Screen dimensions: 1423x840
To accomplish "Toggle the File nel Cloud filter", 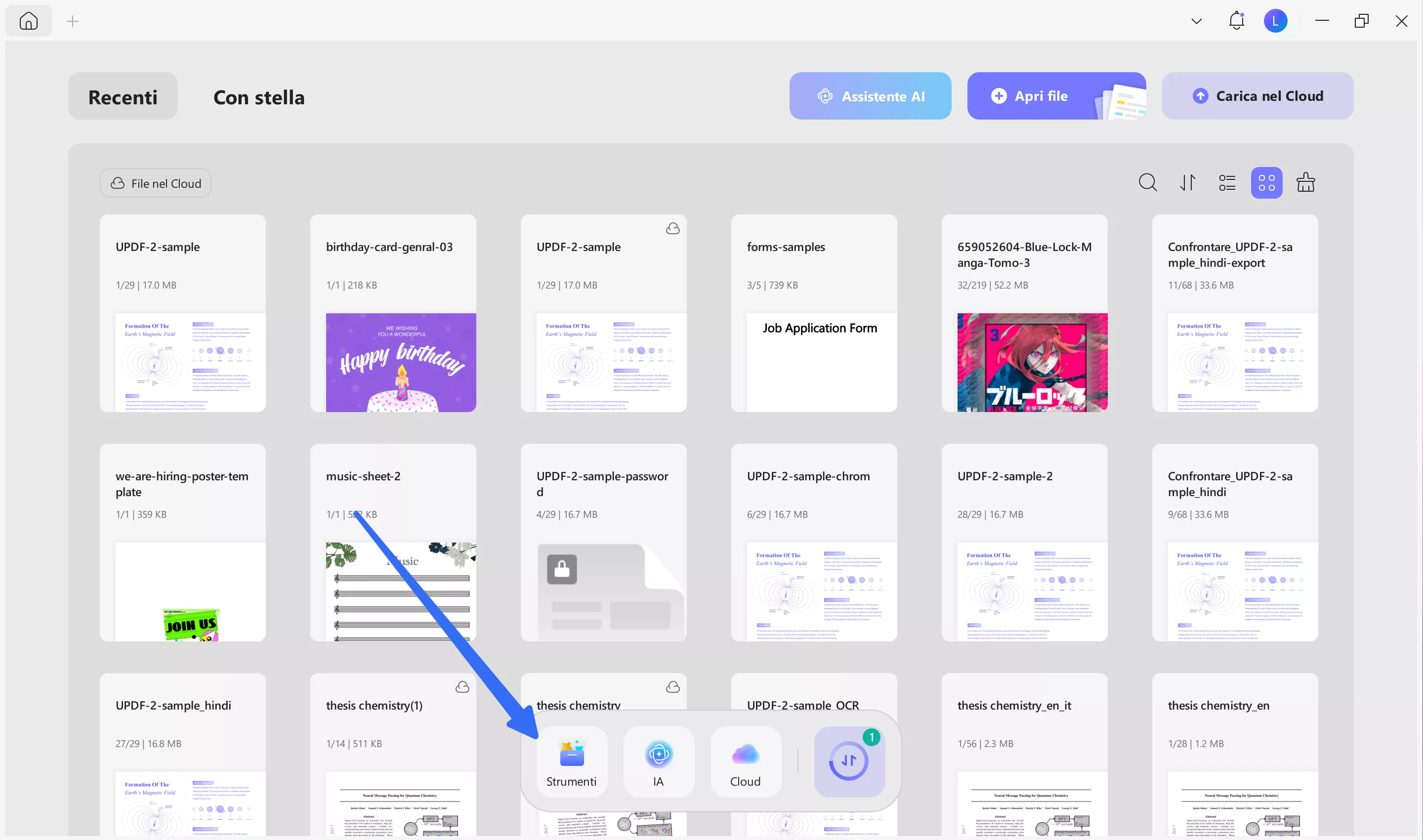I will click(x=156, y=183).
